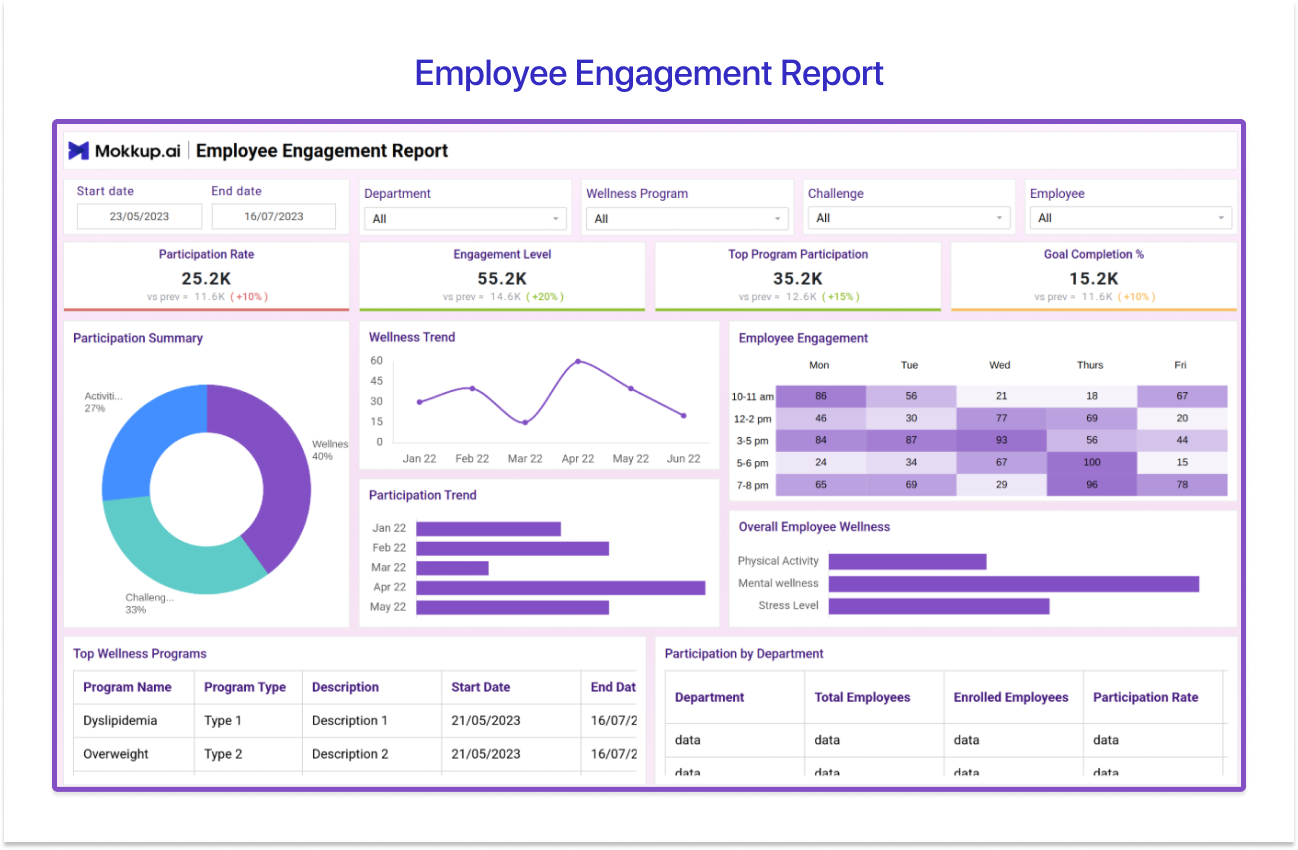Click the Jun 22 point on Wellness Trend
The height and width of the screenshot is (850, 1298).
coord(684,415)
